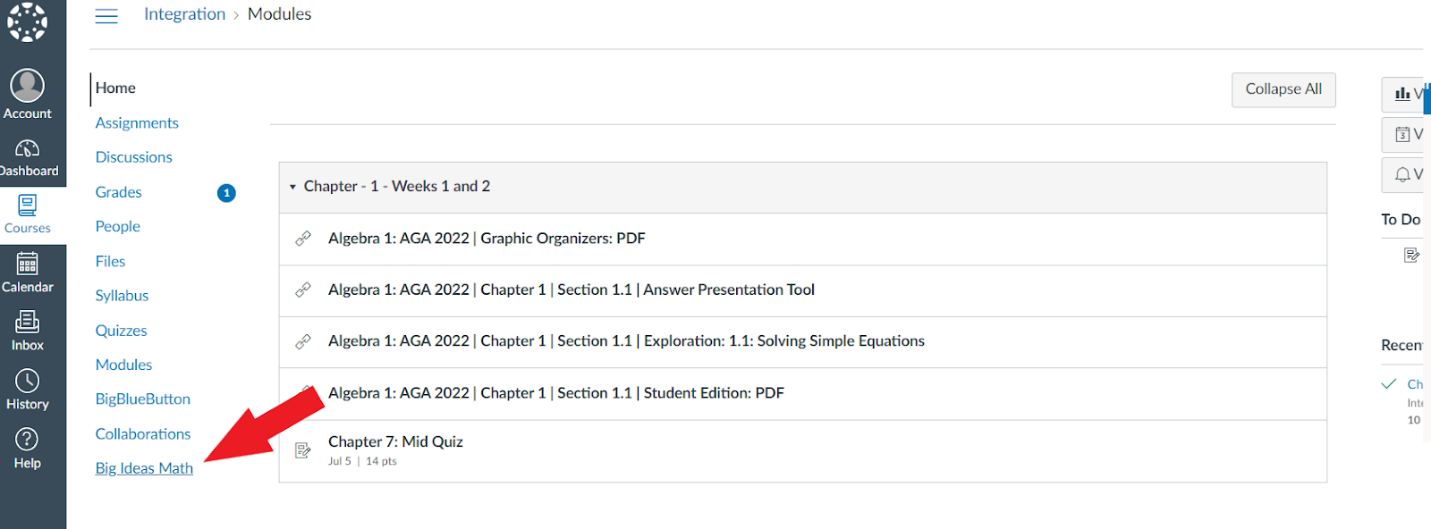1431x529 pixels.
Task: Collapse the Chapter - 1 - Weeks 1 and 2 module
Action: coord(293,187)
